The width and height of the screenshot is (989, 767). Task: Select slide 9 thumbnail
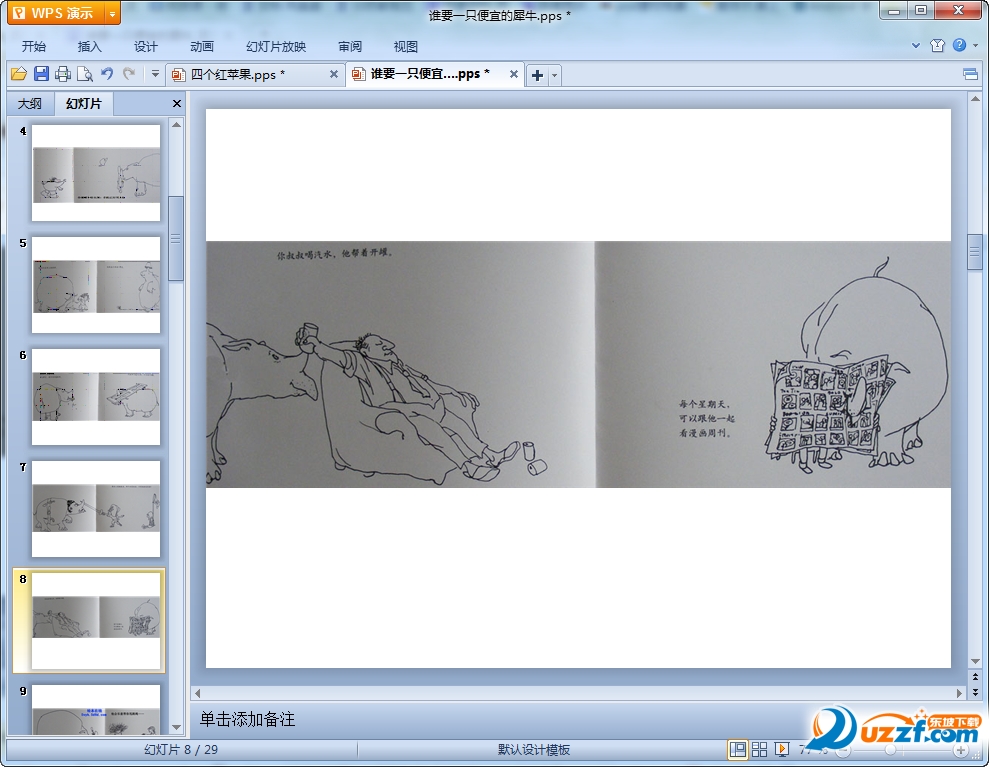tap(96, 710)
